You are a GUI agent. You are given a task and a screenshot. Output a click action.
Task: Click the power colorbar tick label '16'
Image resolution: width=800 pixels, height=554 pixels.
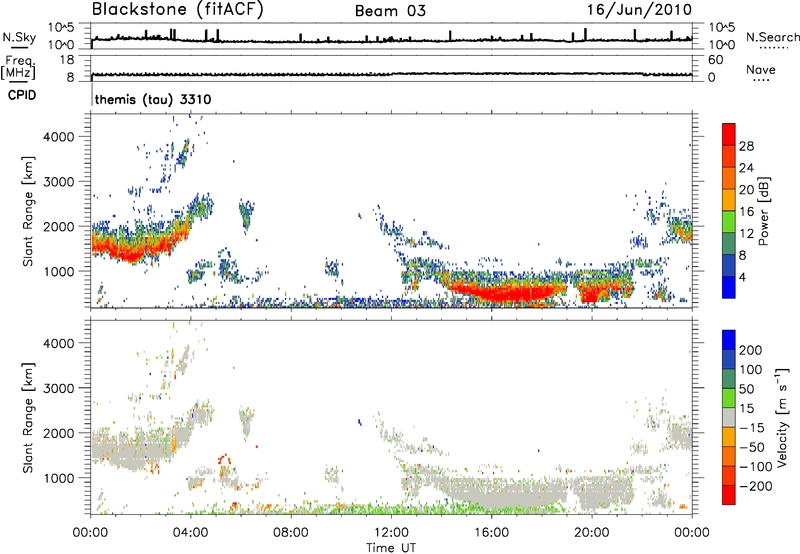[746, 212]
